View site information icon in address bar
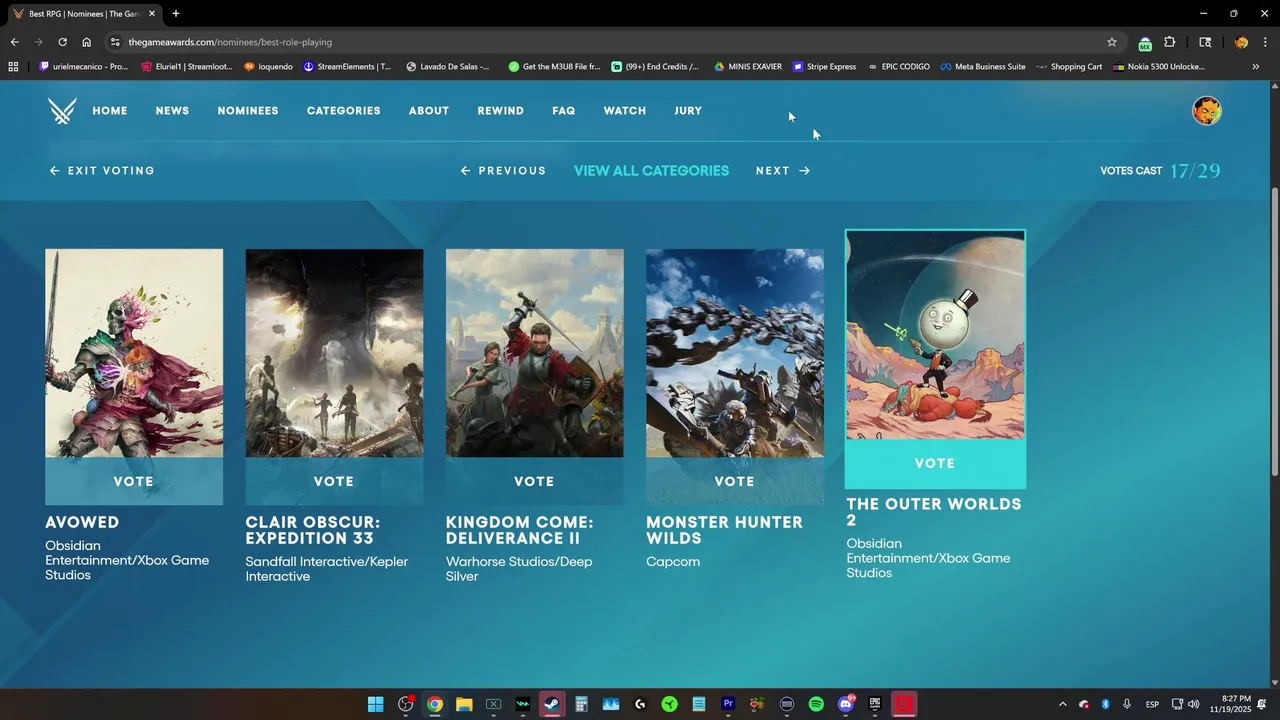The width and height of the screenshot is (1280, 720). (115, 42)
